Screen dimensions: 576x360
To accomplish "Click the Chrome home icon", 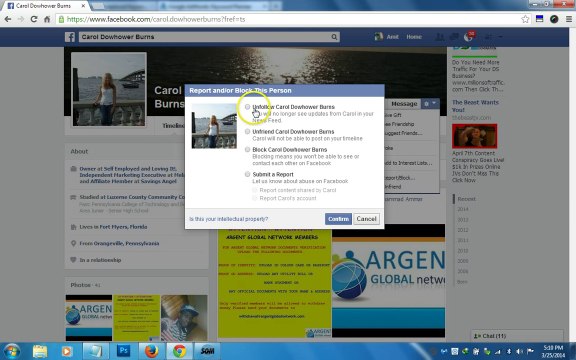I will coord(47,19).
